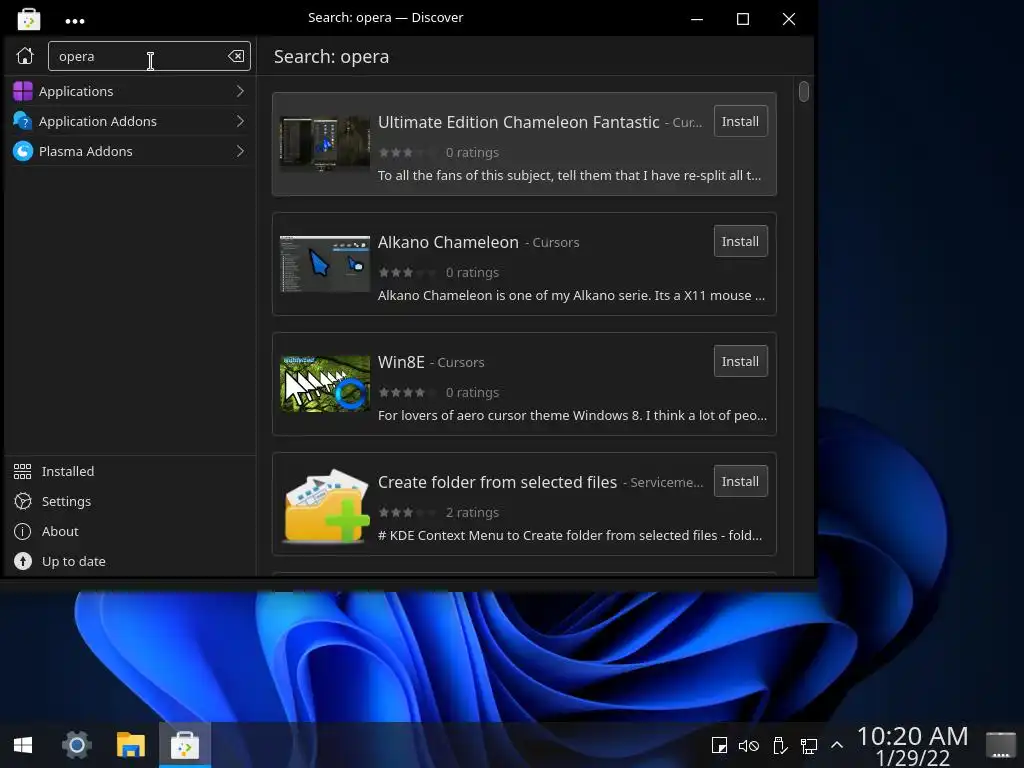Click the show desktop icon at taskbar end
1024x768 pixels.
tap(1000, 745)
